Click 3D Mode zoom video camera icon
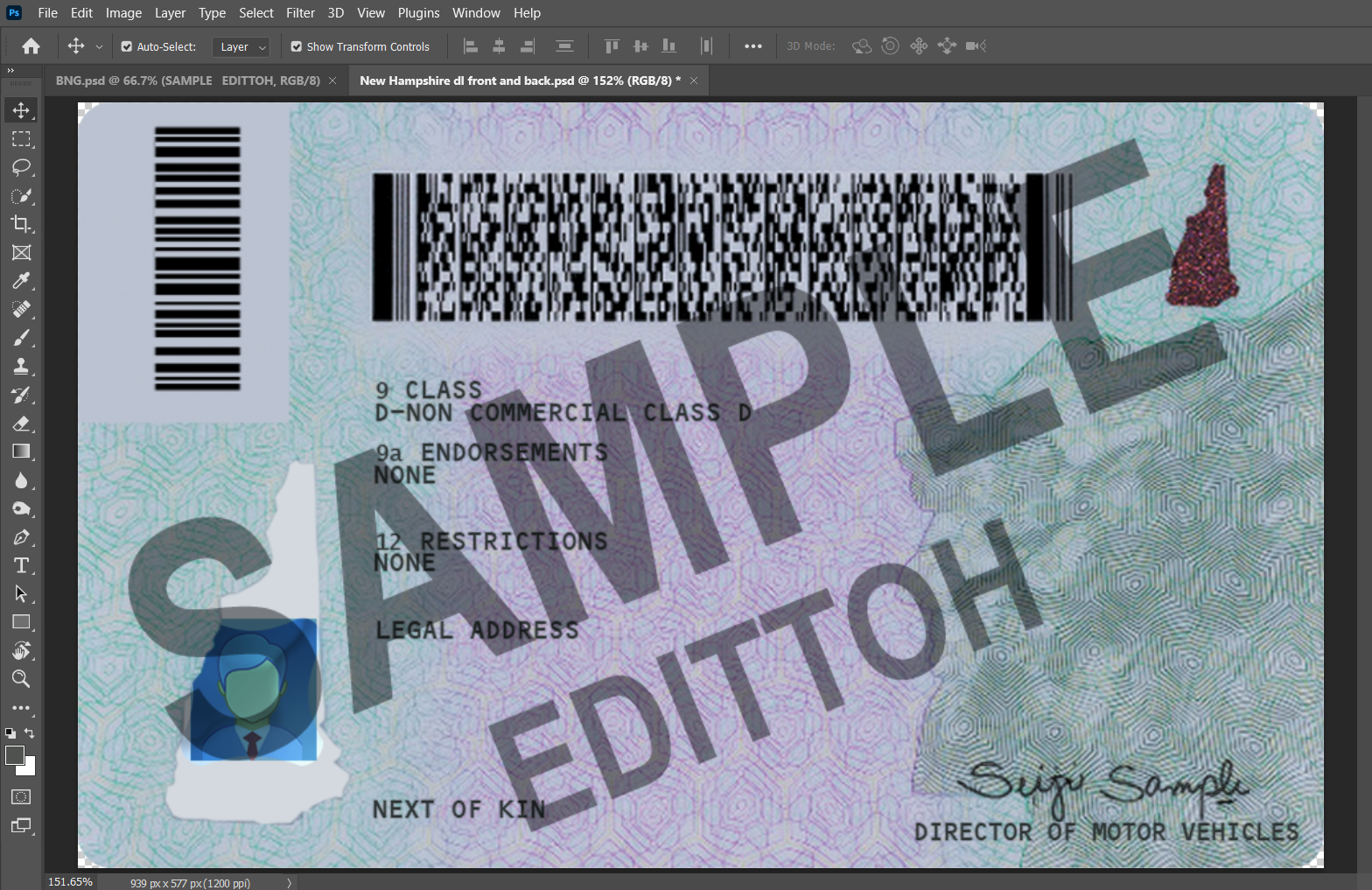This screenshot has width=1372, height=890. [x=976, y=46]
